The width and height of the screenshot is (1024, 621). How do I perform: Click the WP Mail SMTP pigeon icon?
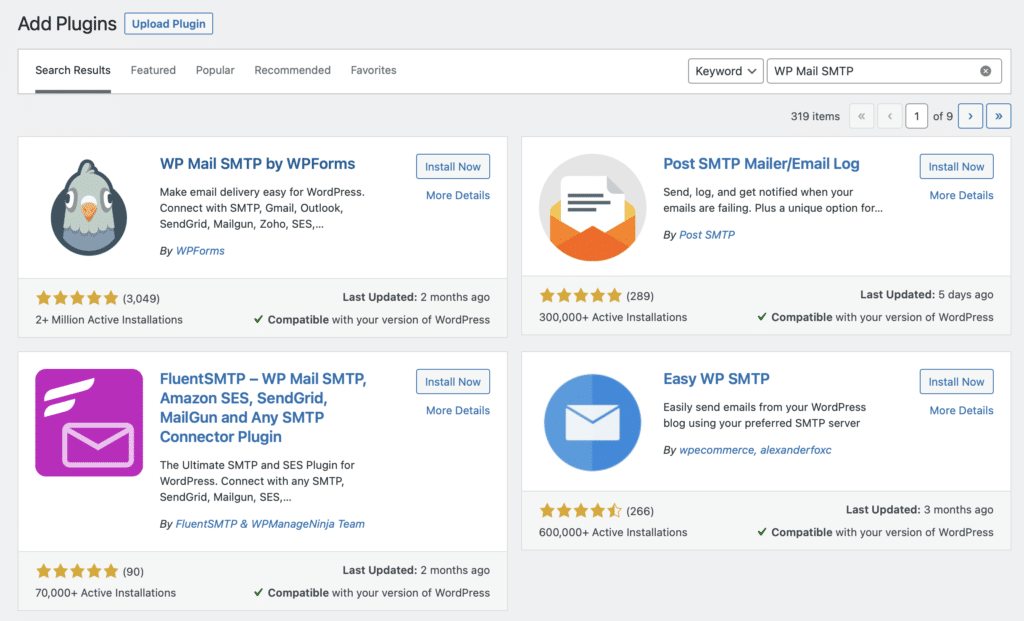89,208
